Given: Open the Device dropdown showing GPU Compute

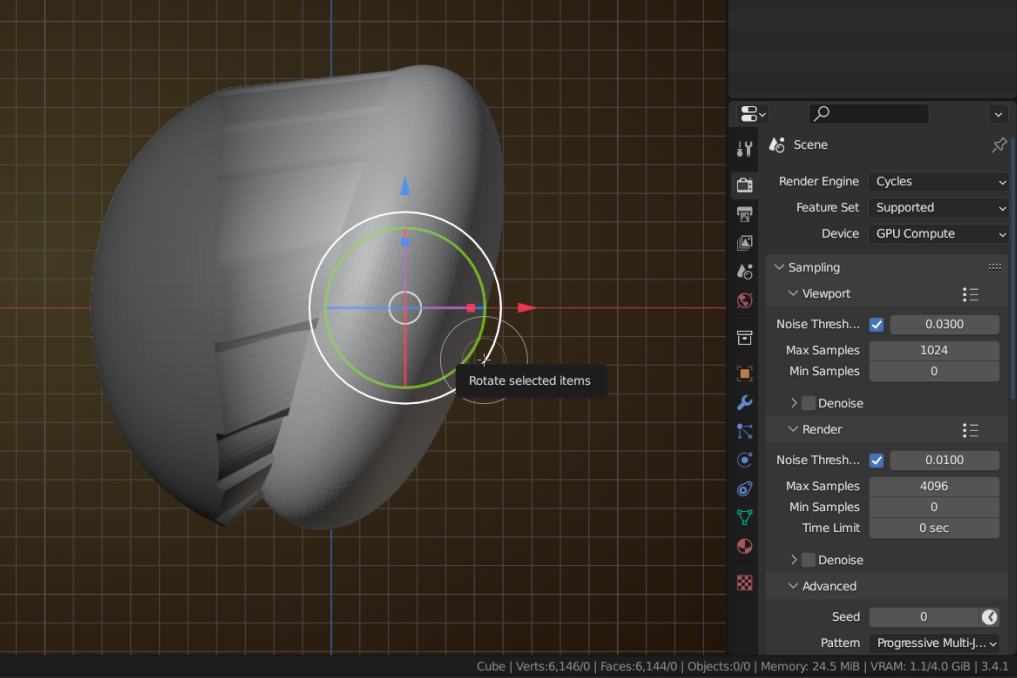Looking at the screenshot, I should coord(939,234).
